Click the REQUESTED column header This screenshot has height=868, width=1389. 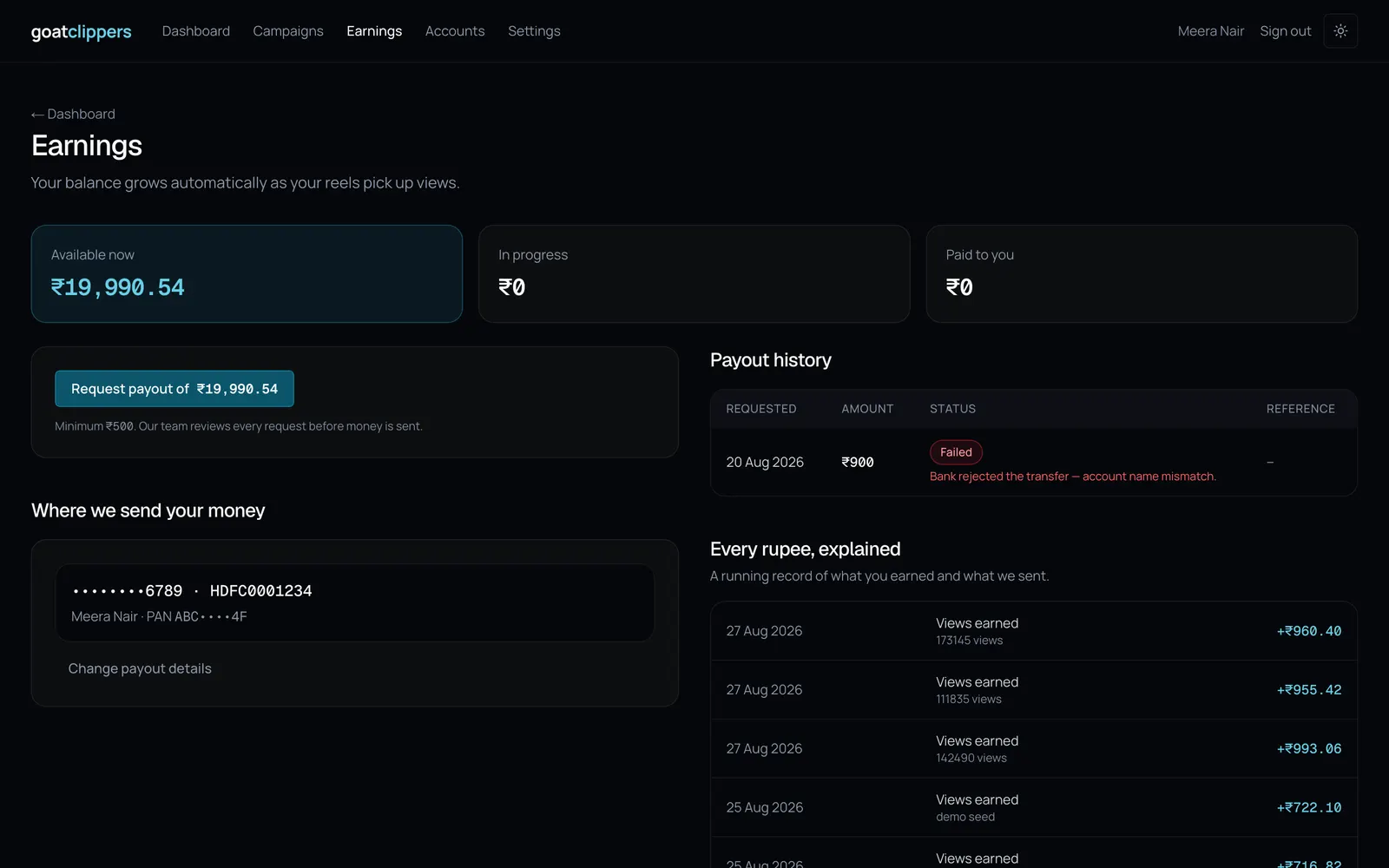(x=761, y=409)
